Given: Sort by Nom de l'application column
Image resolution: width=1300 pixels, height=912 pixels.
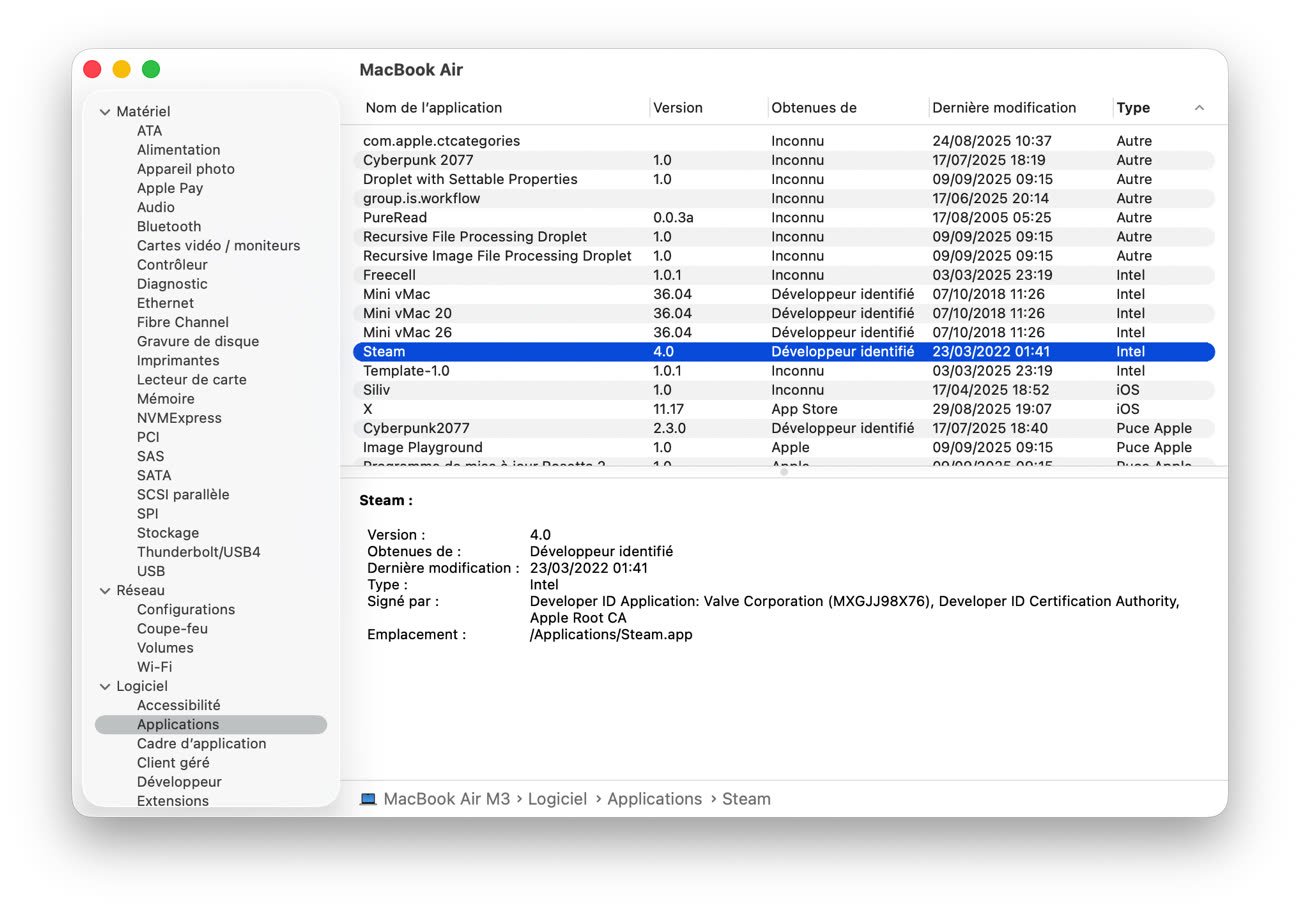Looking at the screenshot, I should click(x=434, y=108).
